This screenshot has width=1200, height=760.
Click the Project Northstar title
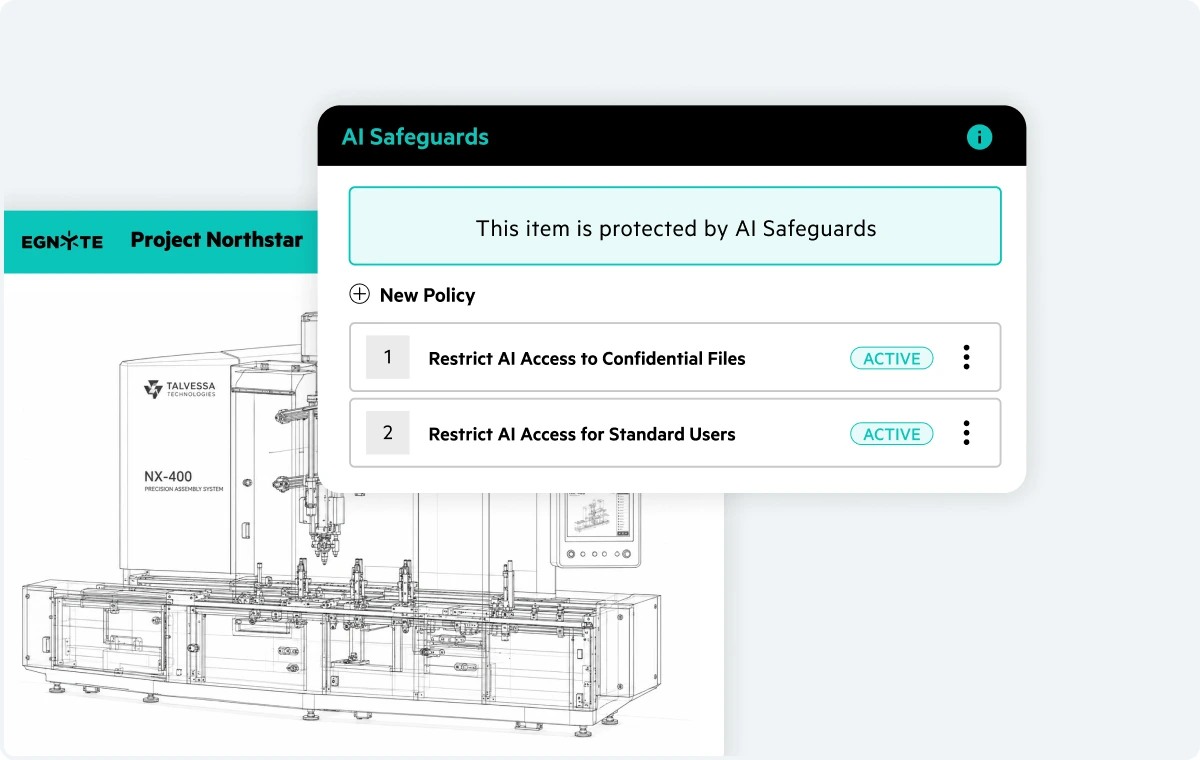pyautogui.click(x=217, y=240)
